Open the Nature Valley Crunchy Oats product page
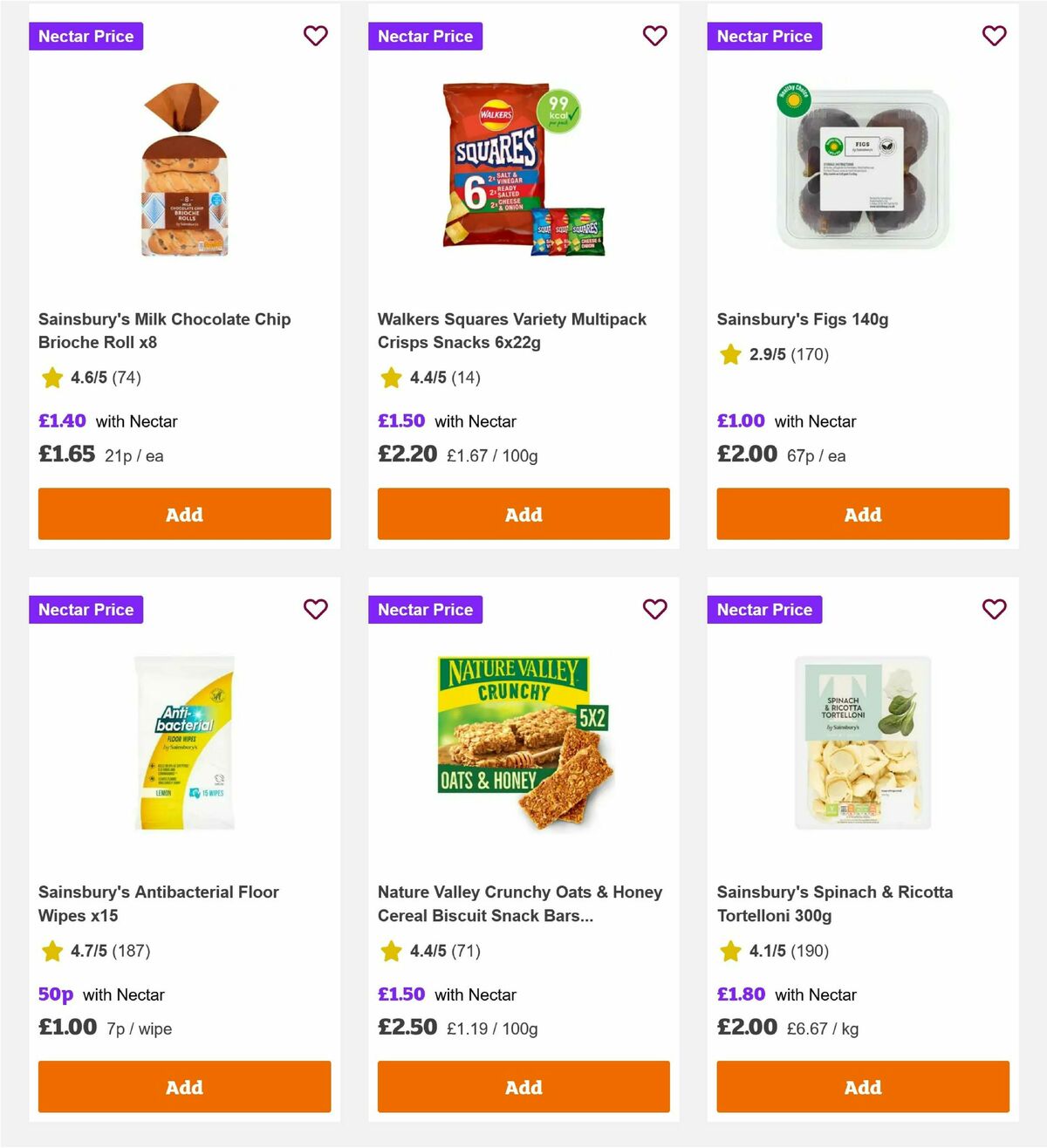 click(519, 904)
